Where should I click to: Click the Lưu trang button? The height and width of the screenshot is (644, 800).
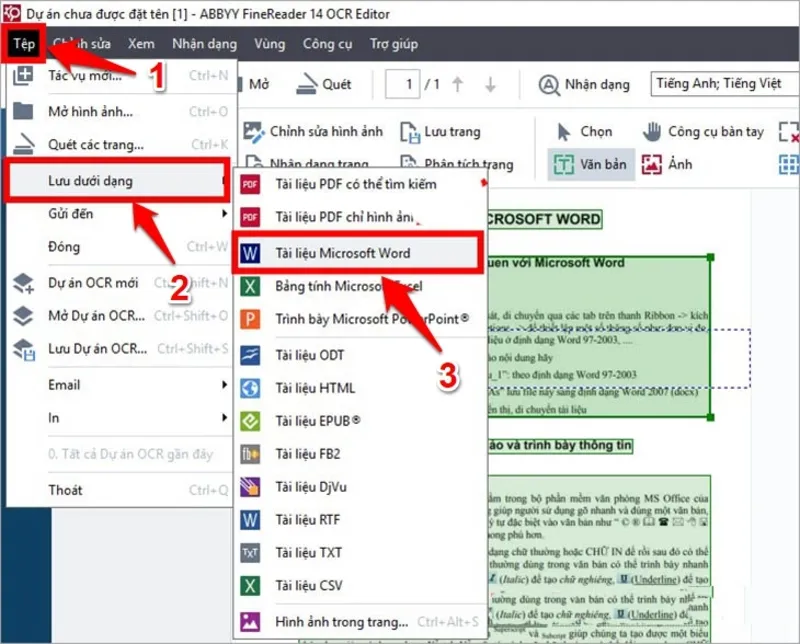tap(440, 132)
